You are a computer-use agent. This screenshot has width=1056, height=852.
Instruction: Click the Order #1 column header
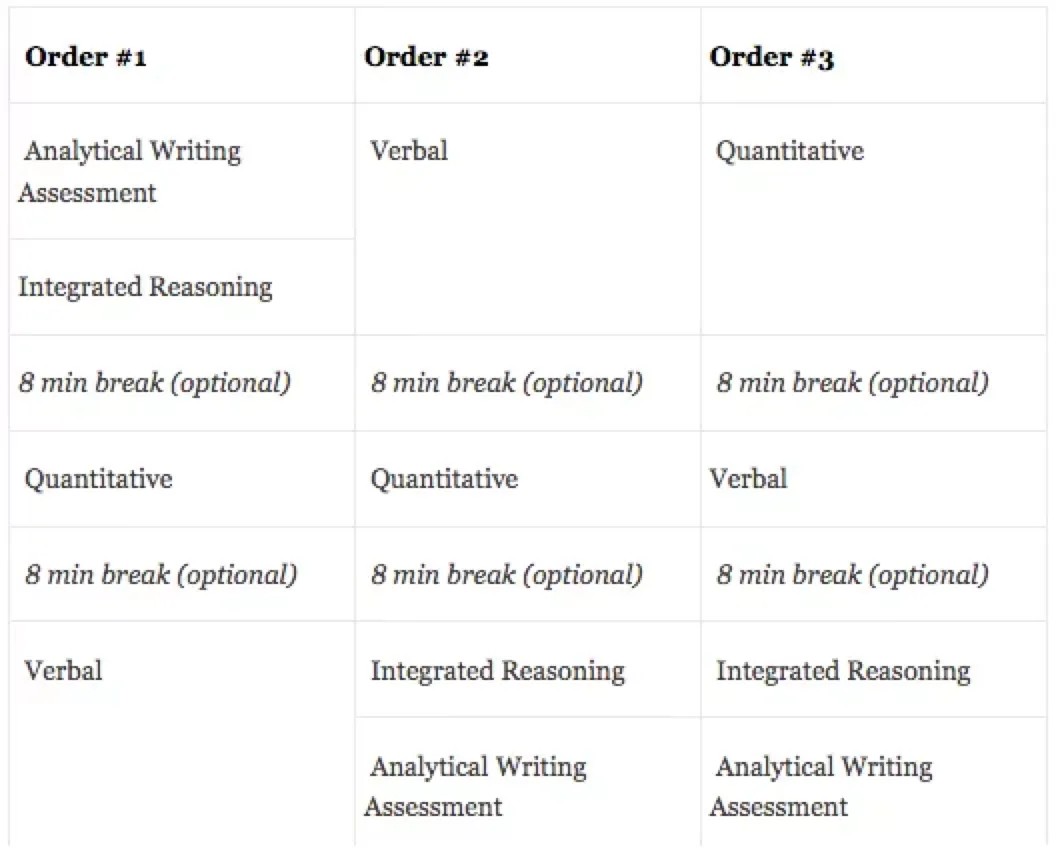(86, 57)
